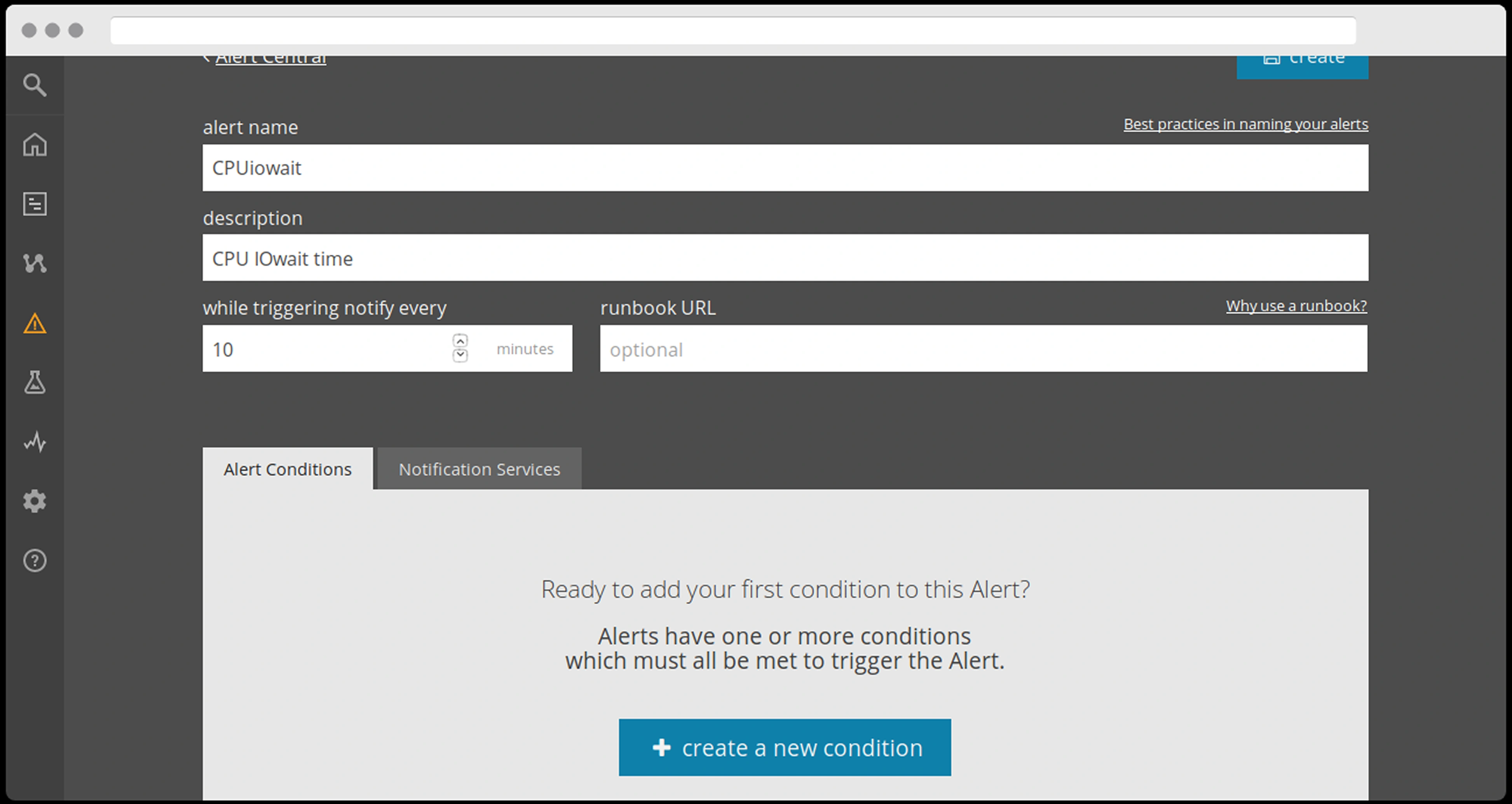Open the help question mark icon
1512x804 pixels.
pos(35,560)
